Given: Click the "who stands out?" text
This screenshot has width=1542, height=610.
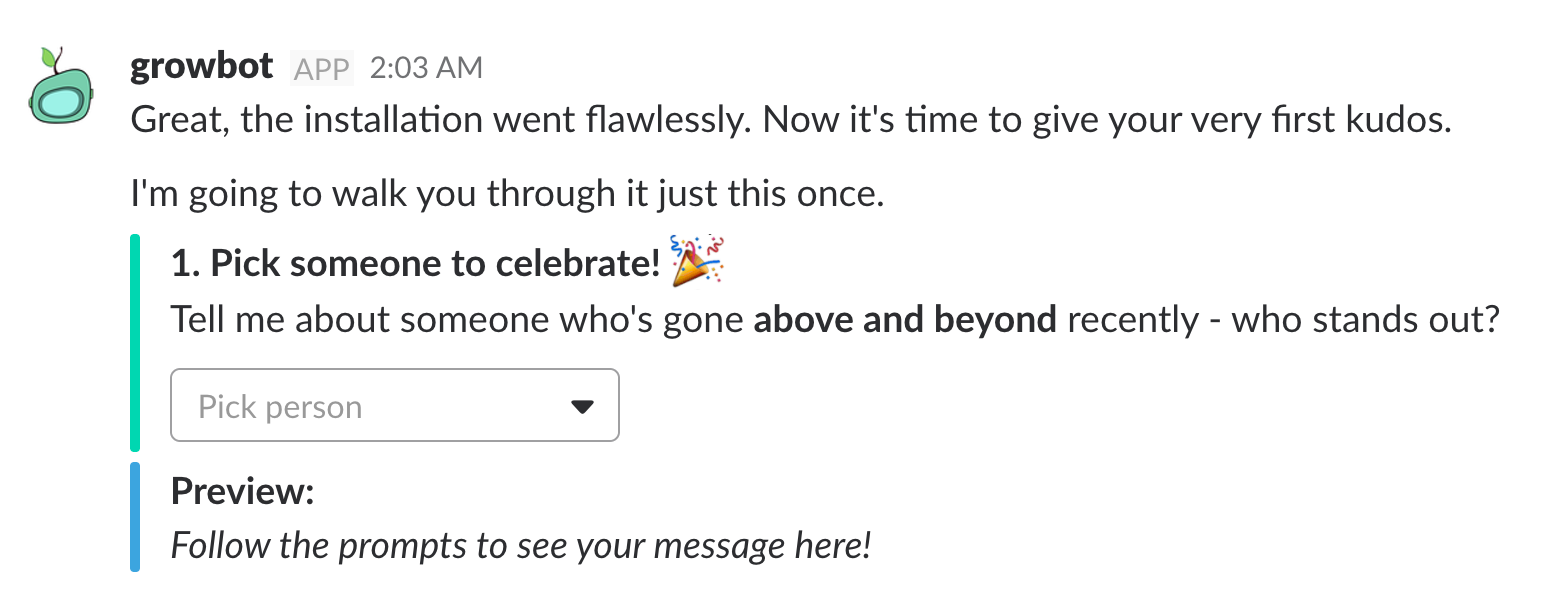Looking at the screenshot, I should point(1365,320).
